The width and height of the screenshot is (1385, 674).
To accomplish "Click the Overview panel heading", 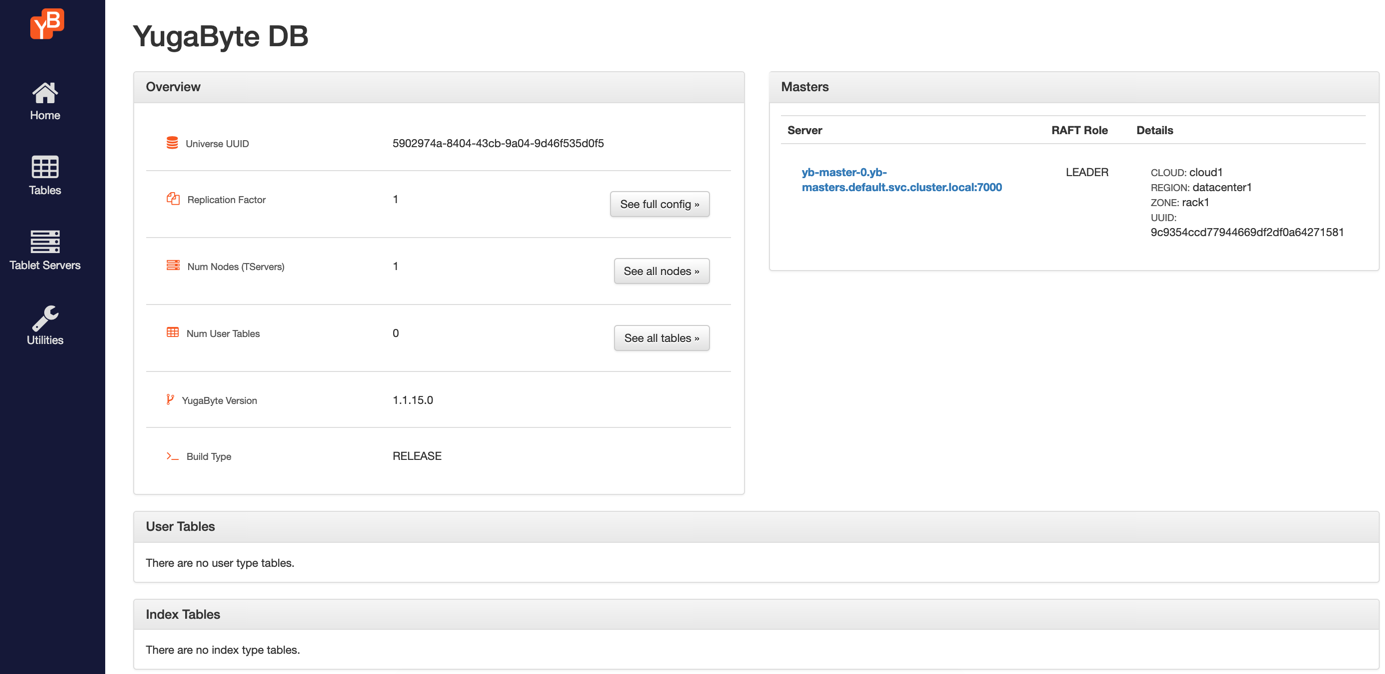I will [x=173, y=87].
